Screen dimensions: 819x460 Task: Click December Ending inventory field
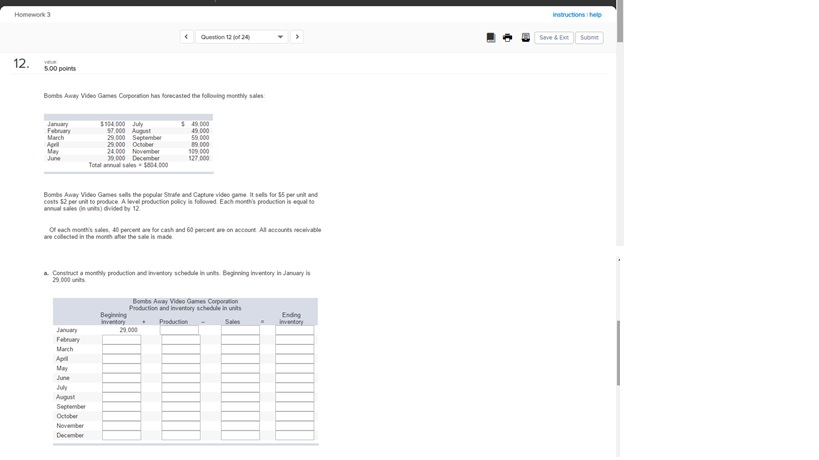(295, 435)
